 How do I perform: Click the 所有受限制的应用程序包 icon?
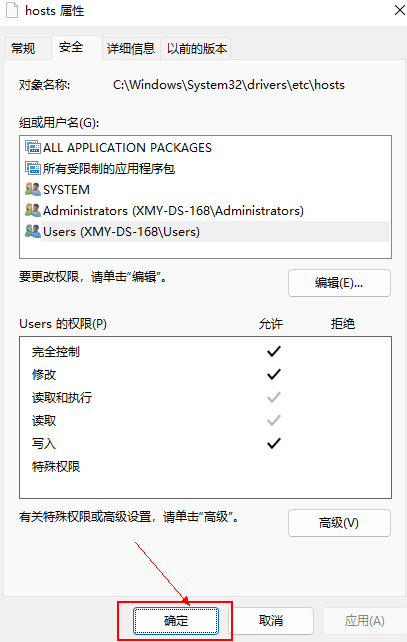(x=33, y=168)
